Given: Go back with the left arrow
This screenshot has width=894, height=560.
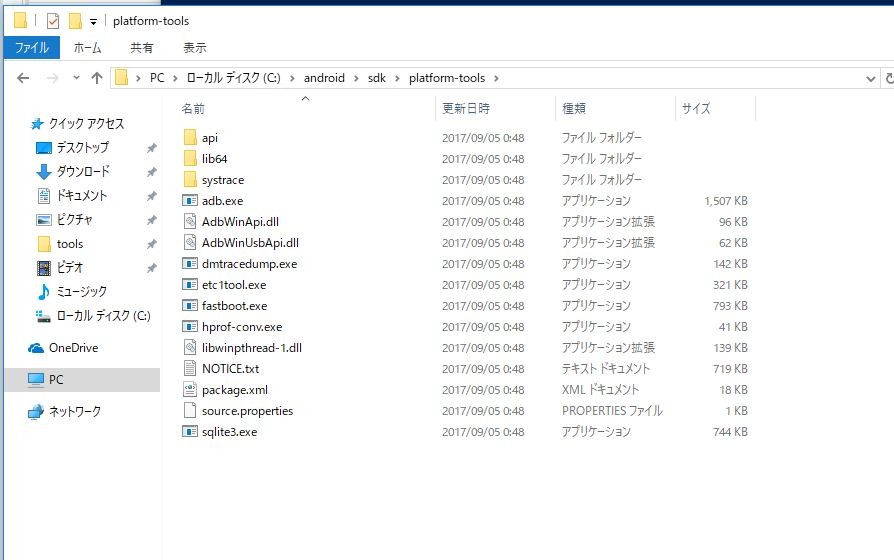Looking at the screenshot, I should pyautogui.click(x=23, y=78).
